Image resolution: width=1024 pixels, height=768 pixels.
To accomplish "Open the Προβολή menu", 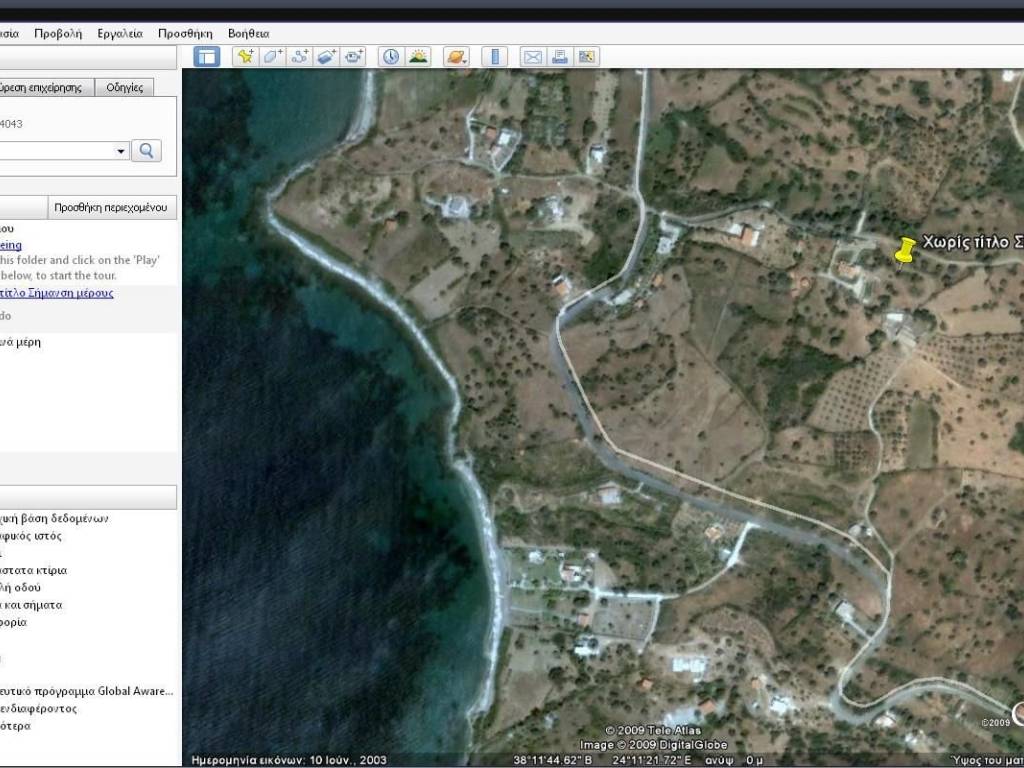I will point(58,33).
